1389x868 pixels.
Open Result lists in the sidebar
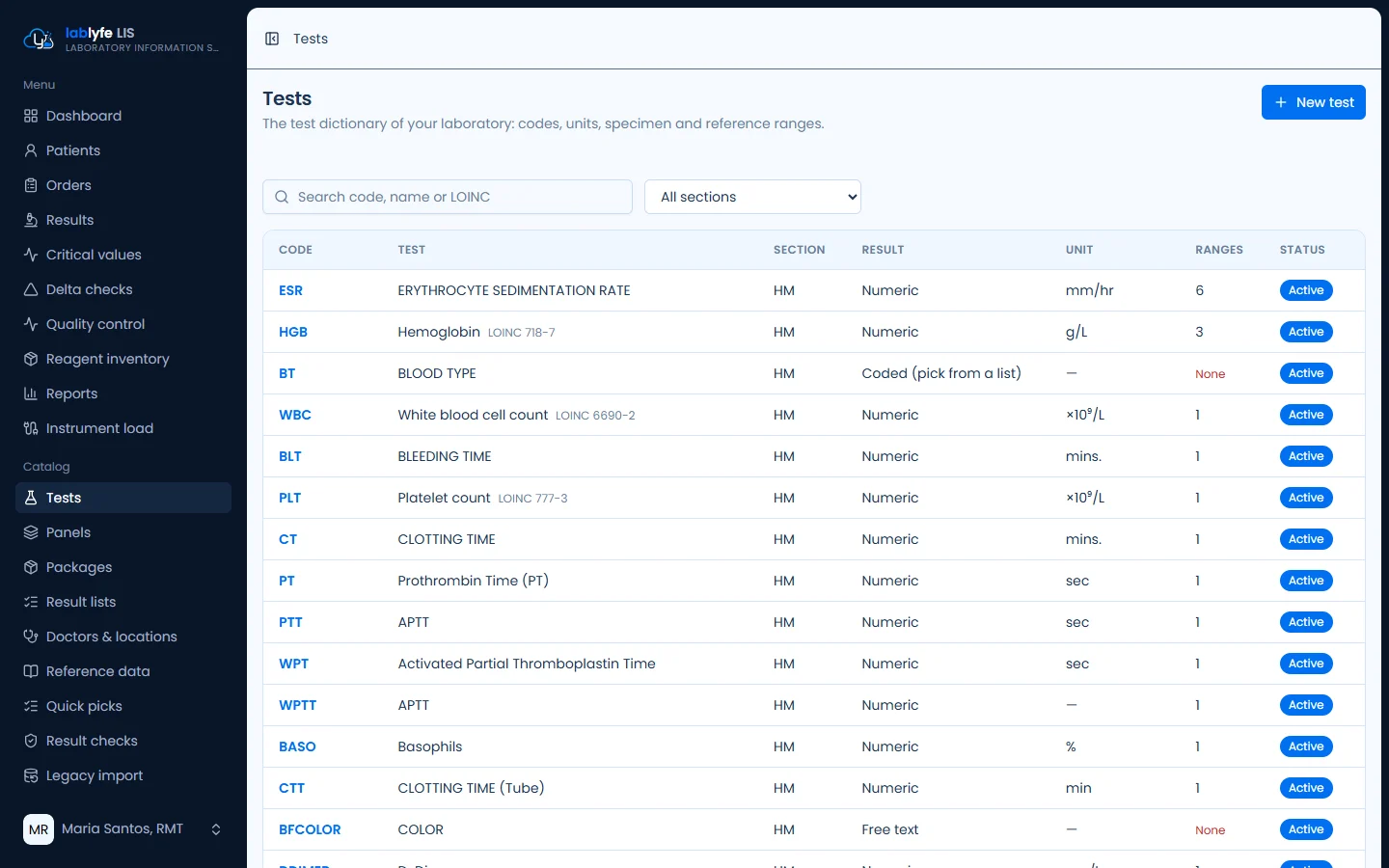(123, 602)
